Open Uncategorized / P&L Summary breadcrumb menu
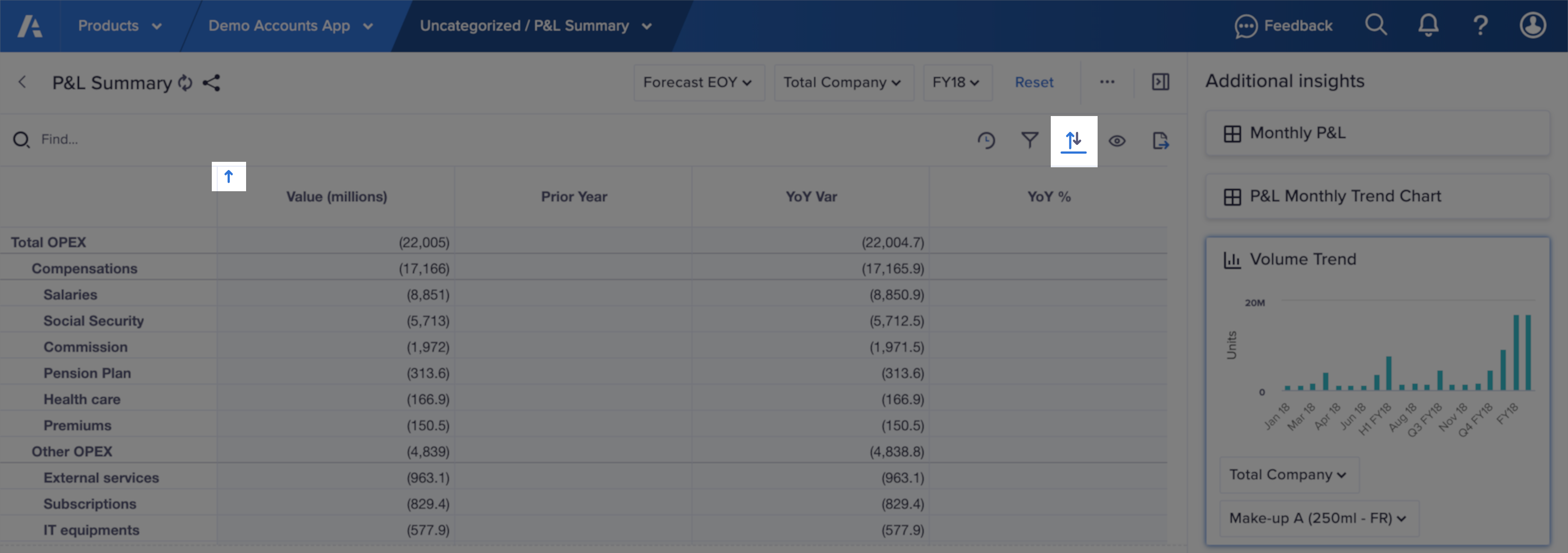 pos(536,26)
